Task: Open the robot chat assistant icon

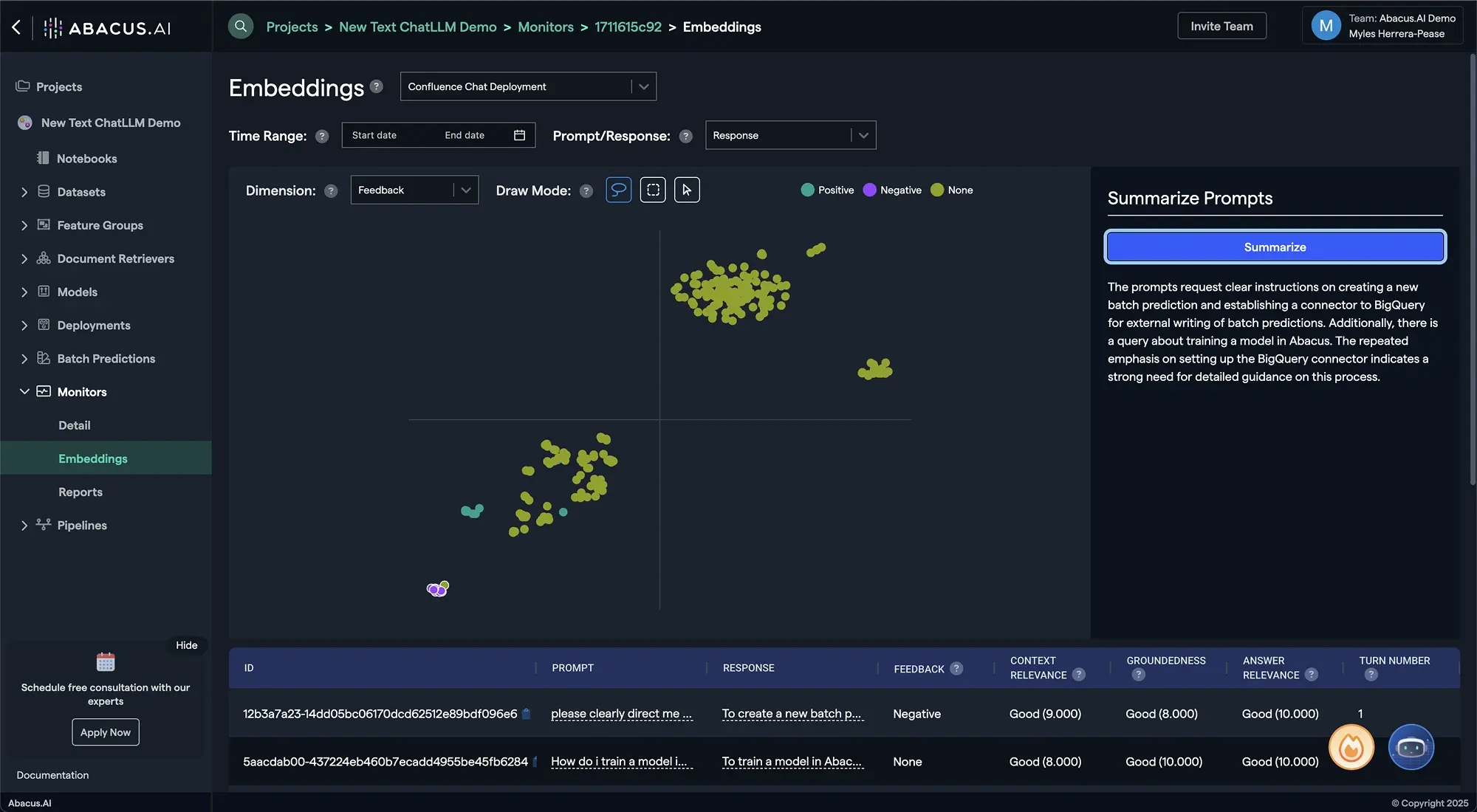Action: [x=1411, y=747]
